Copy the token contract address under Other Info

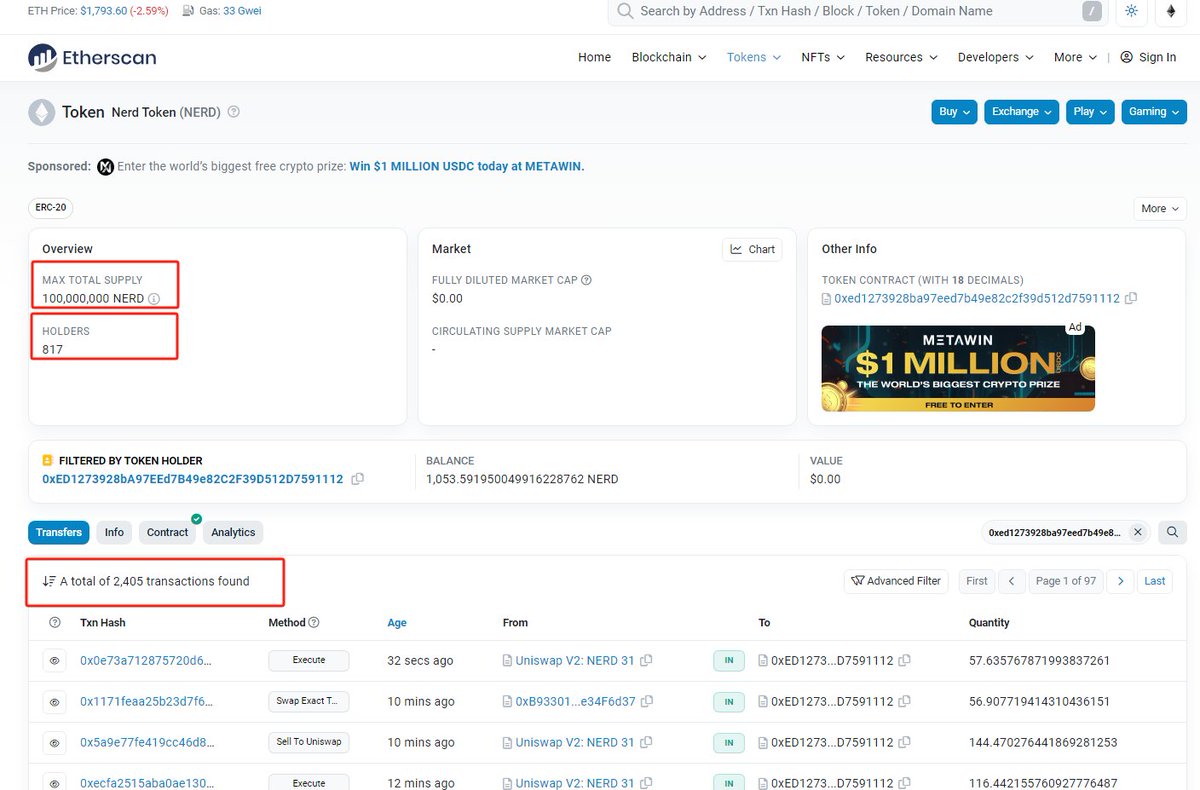coord(1131,298)
